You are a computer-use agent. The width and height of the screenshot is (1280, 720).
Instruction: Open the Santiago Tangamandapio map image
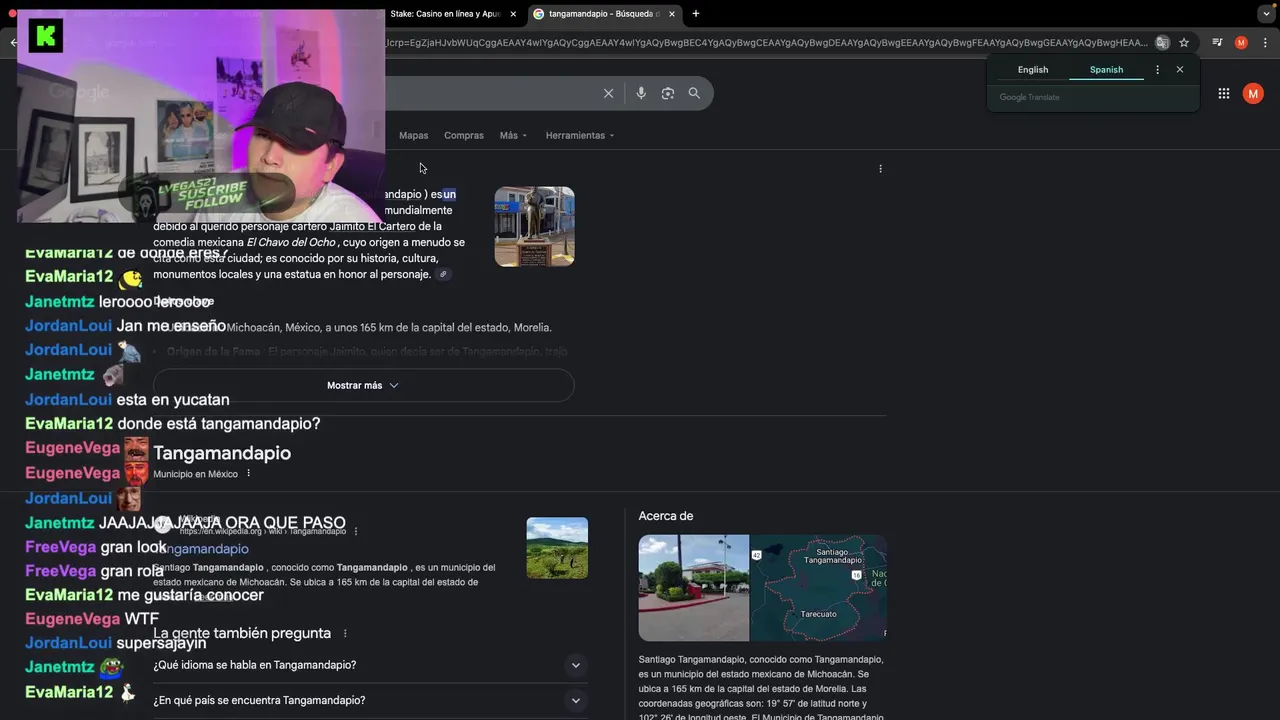818,588
